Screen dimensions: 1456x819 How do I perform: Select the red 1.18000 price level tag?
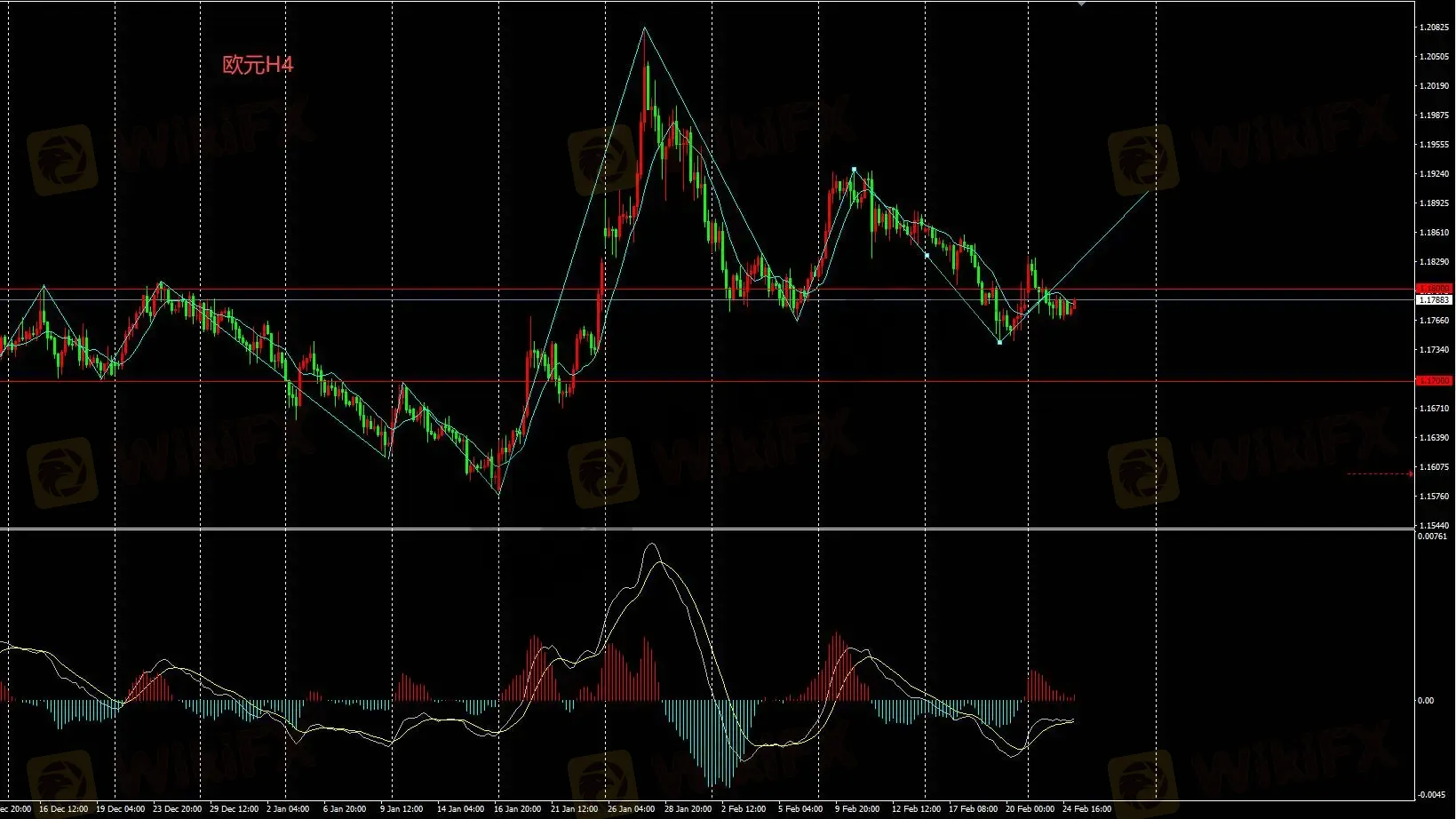click(1434, 289)
